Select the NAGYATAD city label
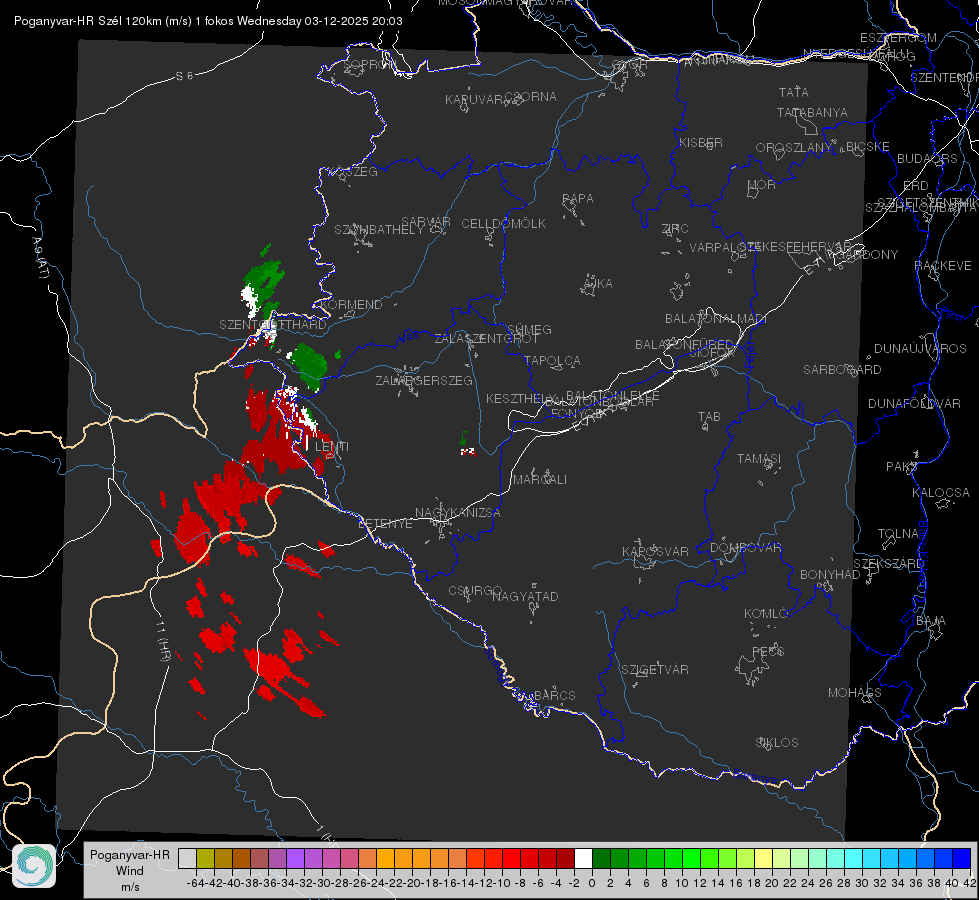The height and width of the screenshot is (900, 979). point(525,596)
